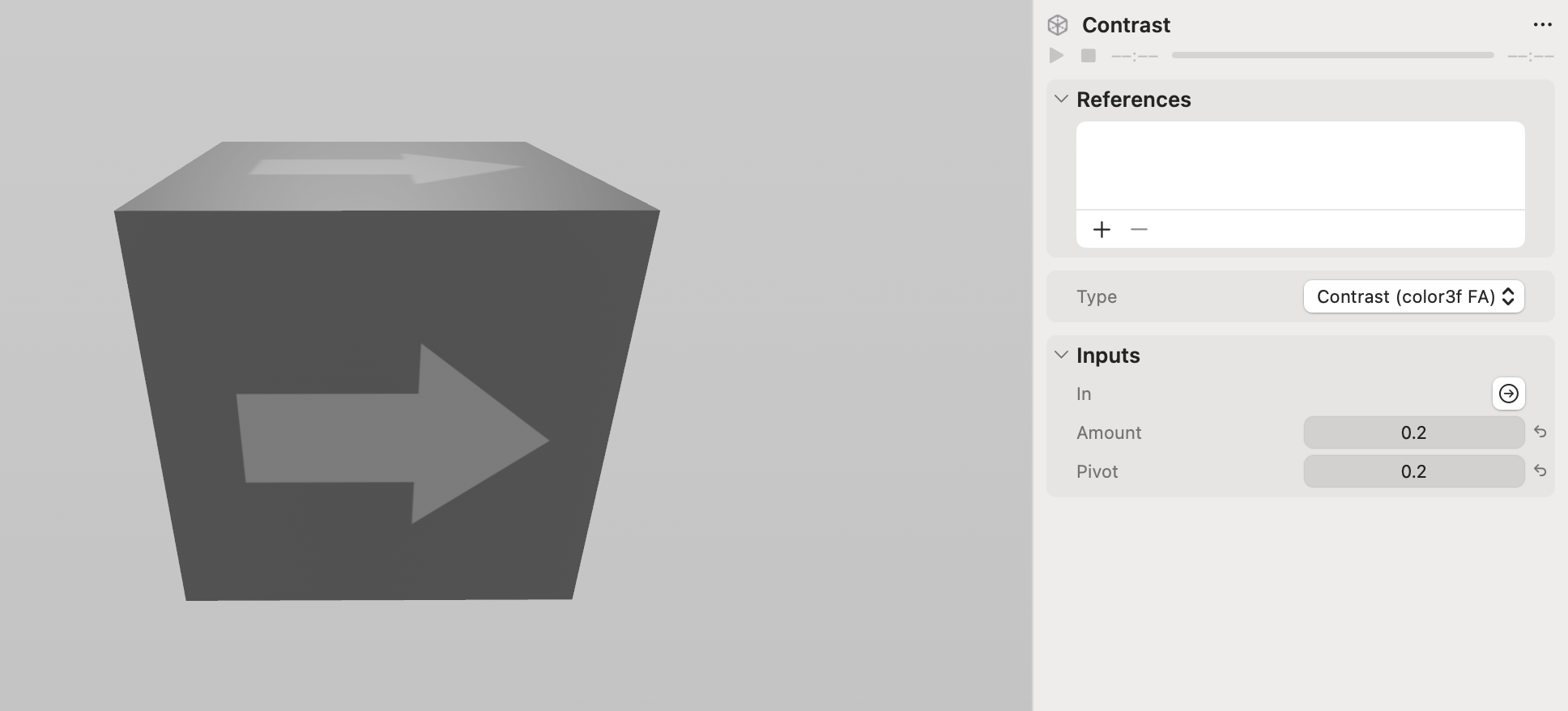1568x711 pixels.
Task: Open the Type dropdown Contrast (color3f FA)
Action: (x=1414, y=296)
